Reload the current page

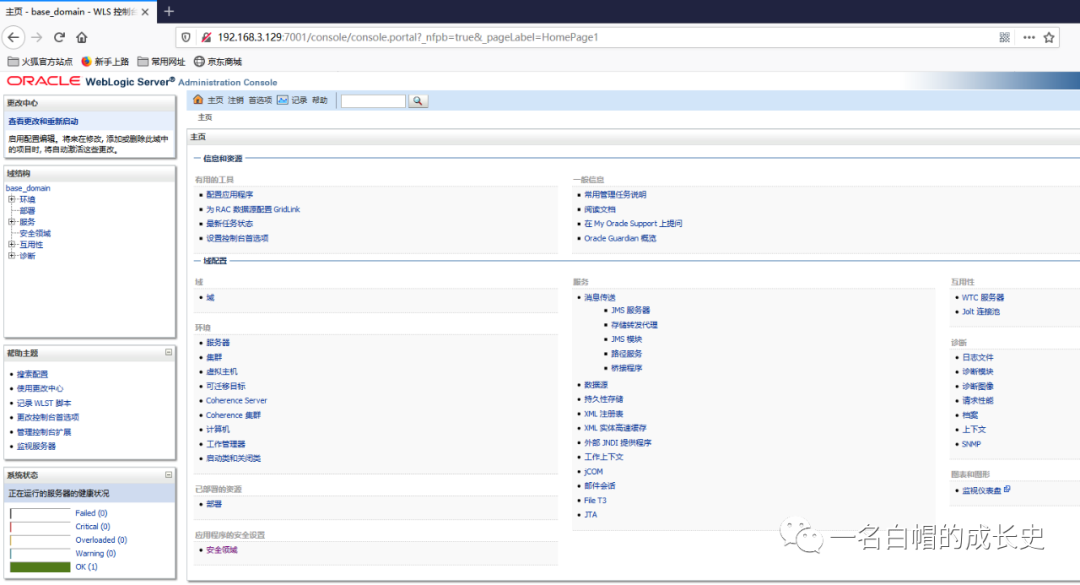coord(59,37)
